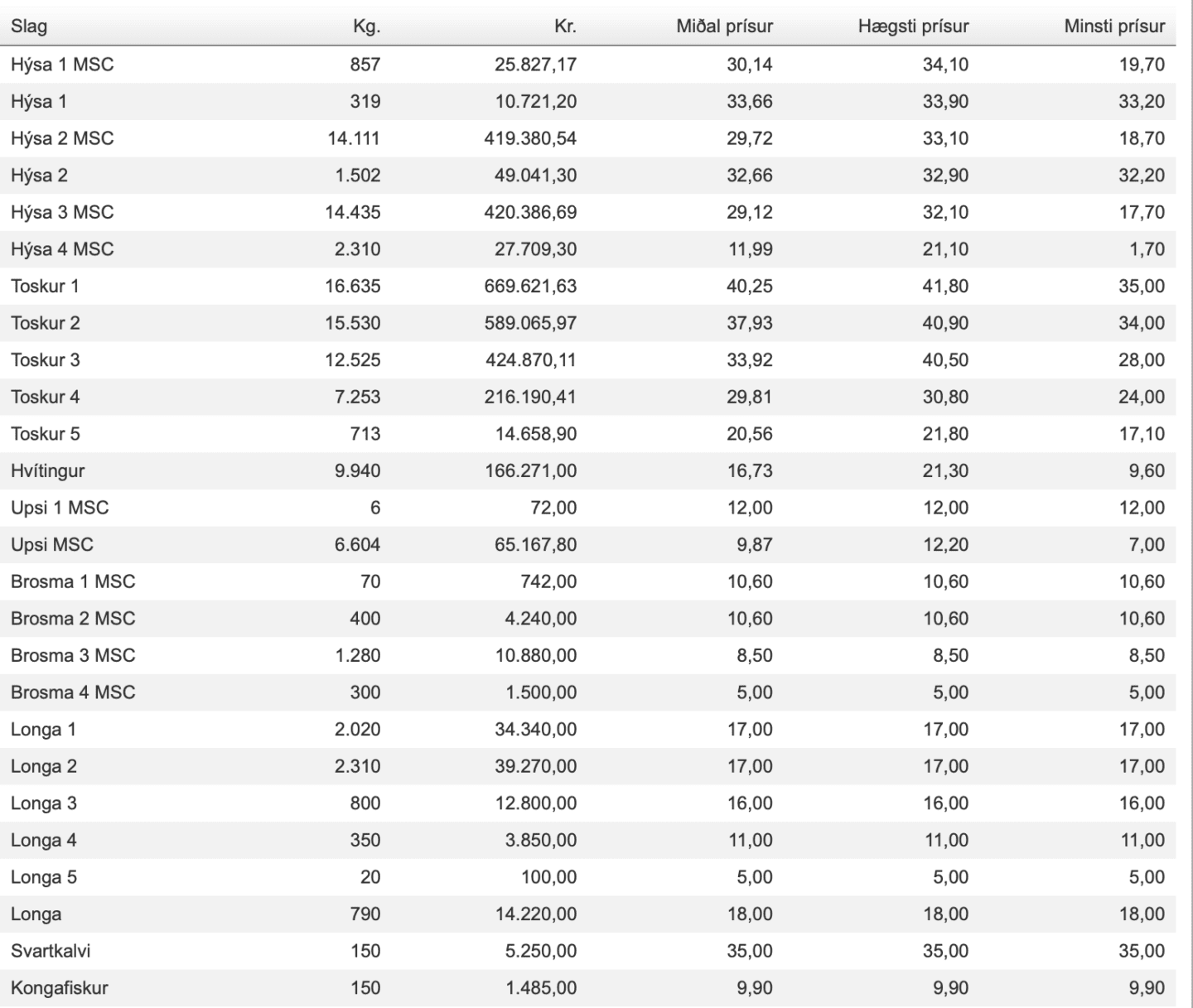Click the Kr. column header
The width and height of the screenshot is (1193, 1008).
565,27
